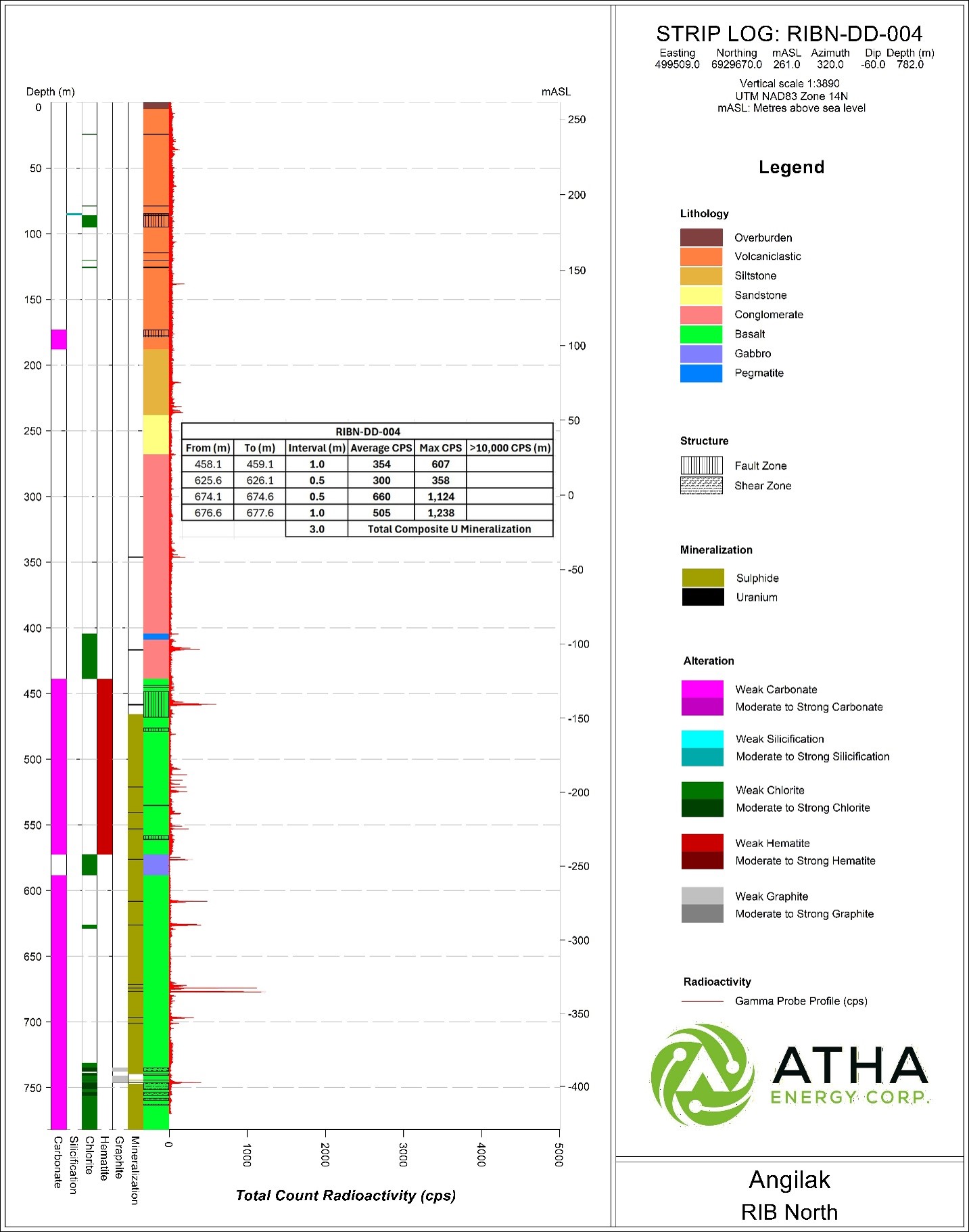Select the Weak Silicification cyan swatch

702,739
